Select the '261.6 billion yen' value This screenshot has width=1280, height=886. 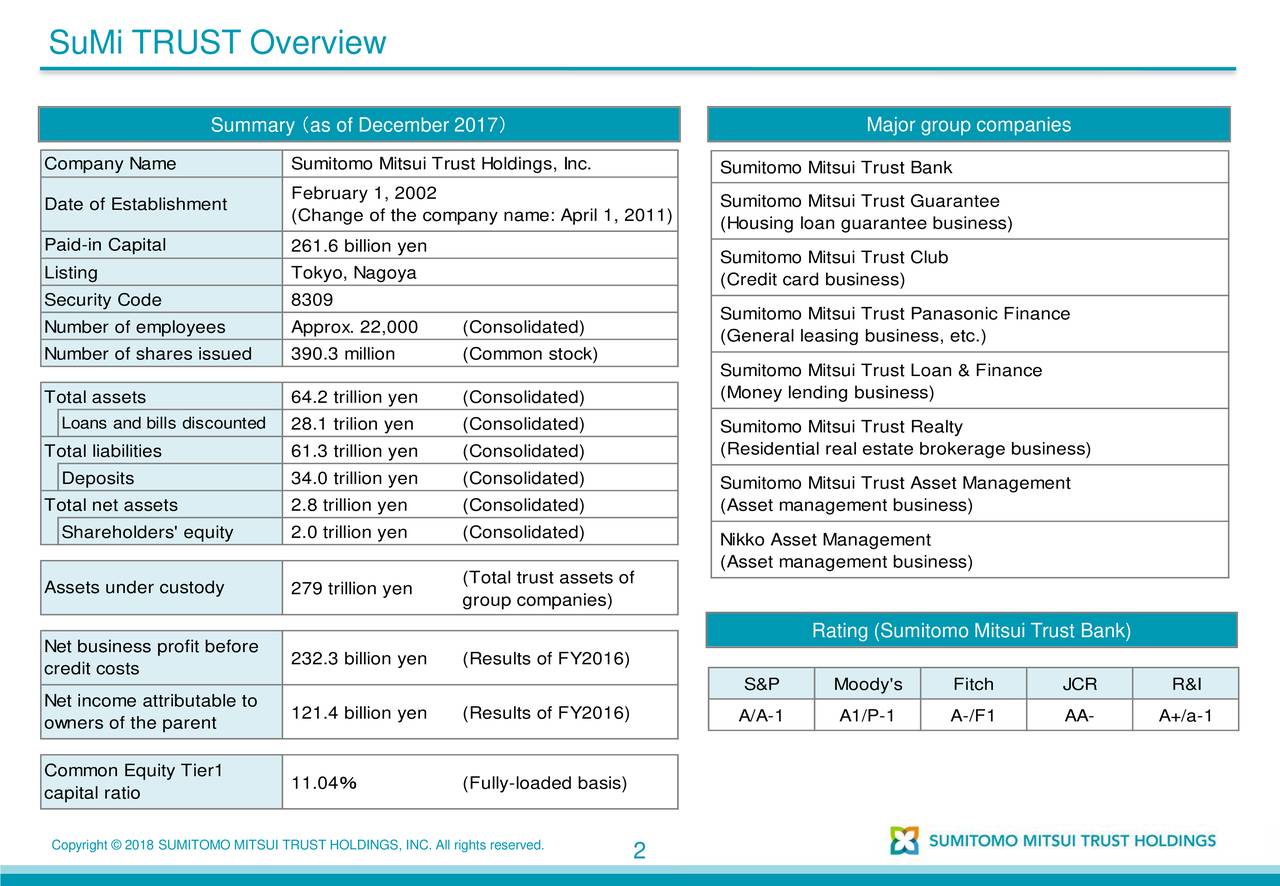(359, 246)
